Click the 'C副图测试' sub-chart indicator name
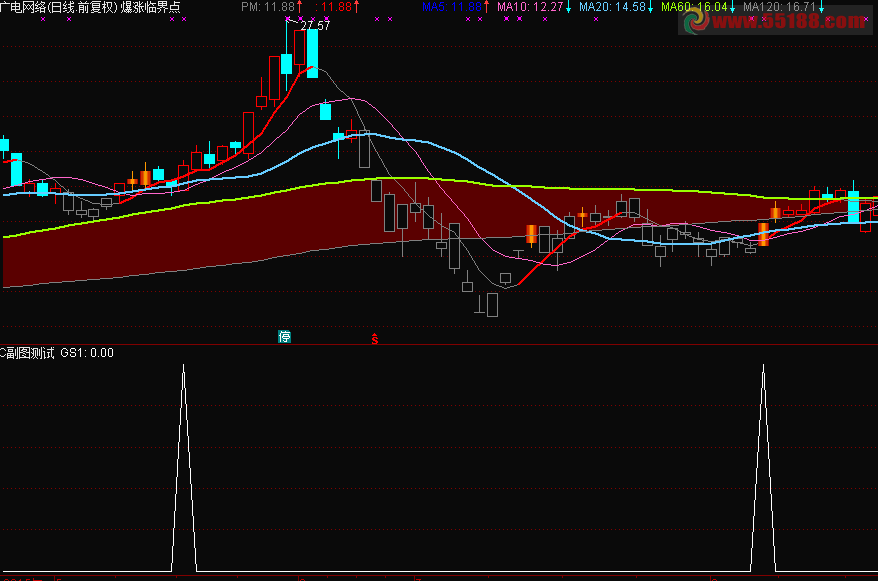 tap(27, 353)
